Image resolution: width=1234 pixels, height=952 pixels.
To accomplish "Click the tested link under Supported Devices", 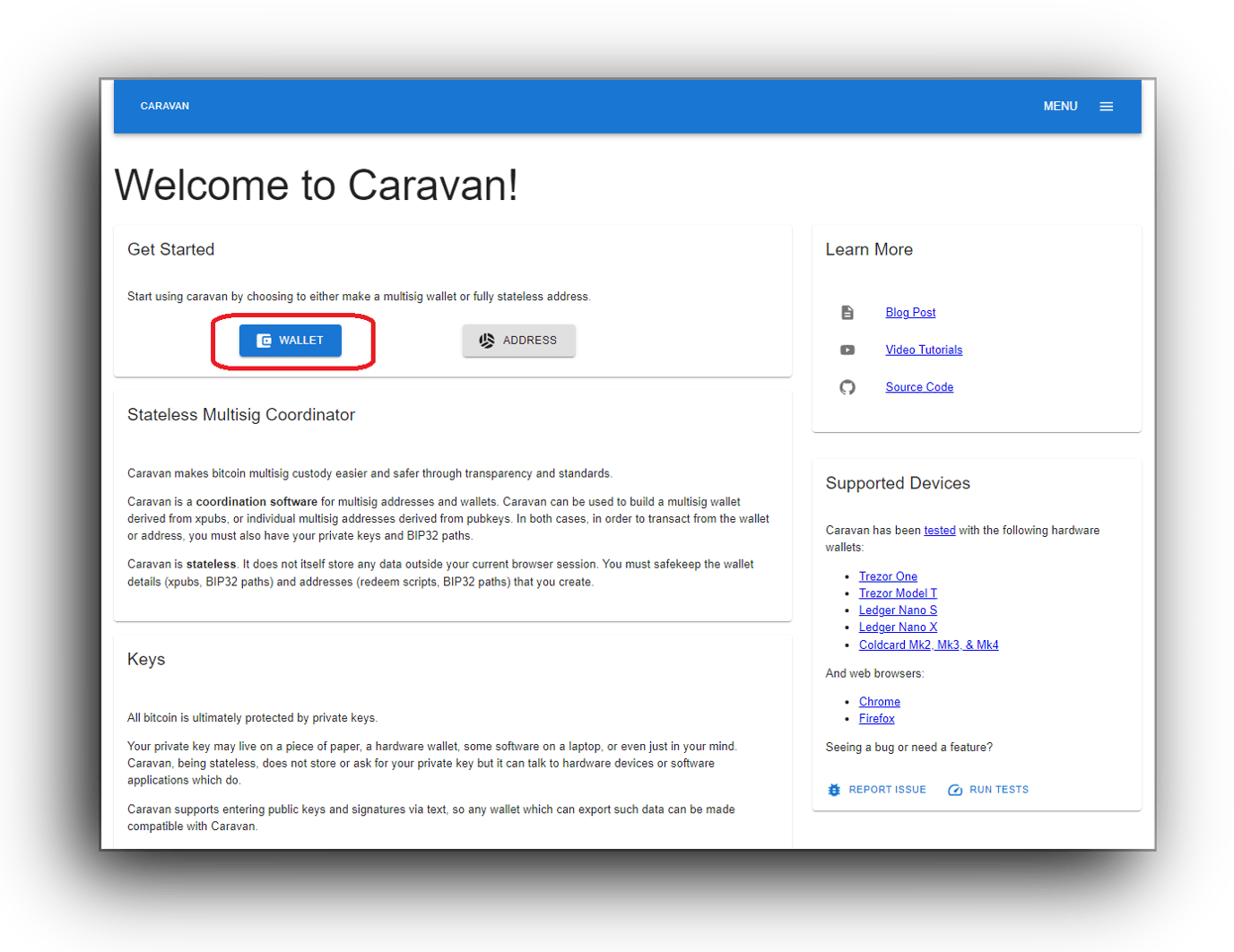I will [x=939, y=530].
